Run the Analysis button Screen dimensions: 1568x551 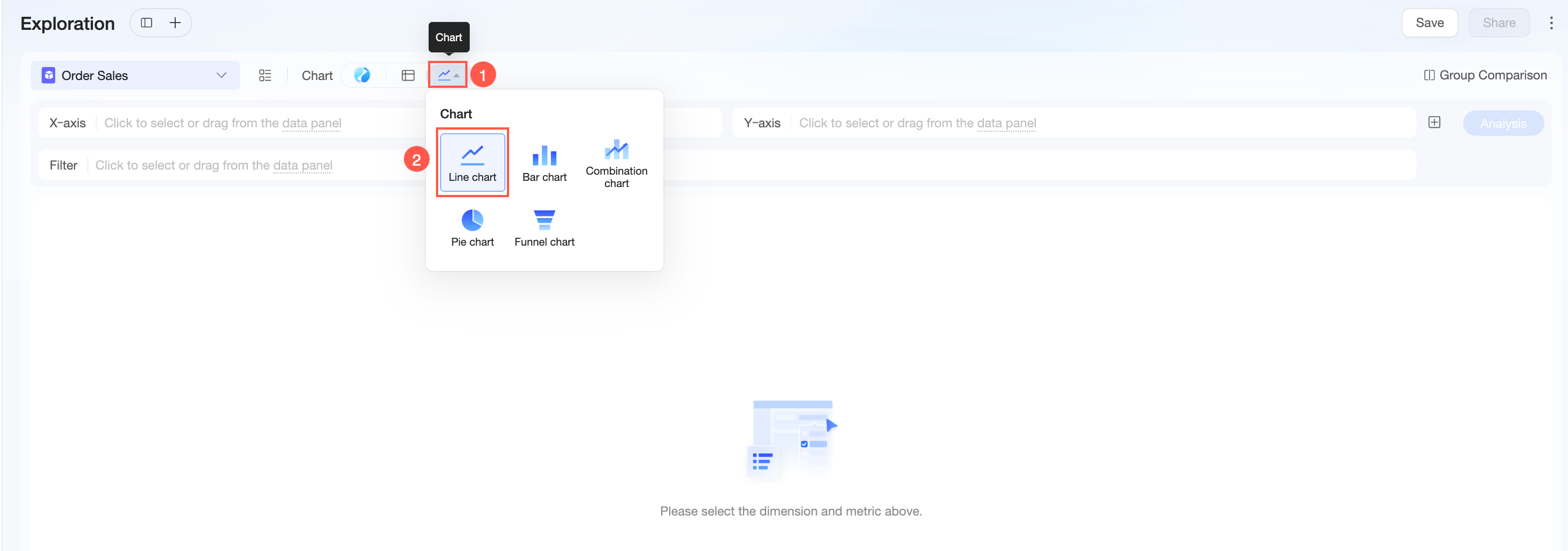[1503, 123]
